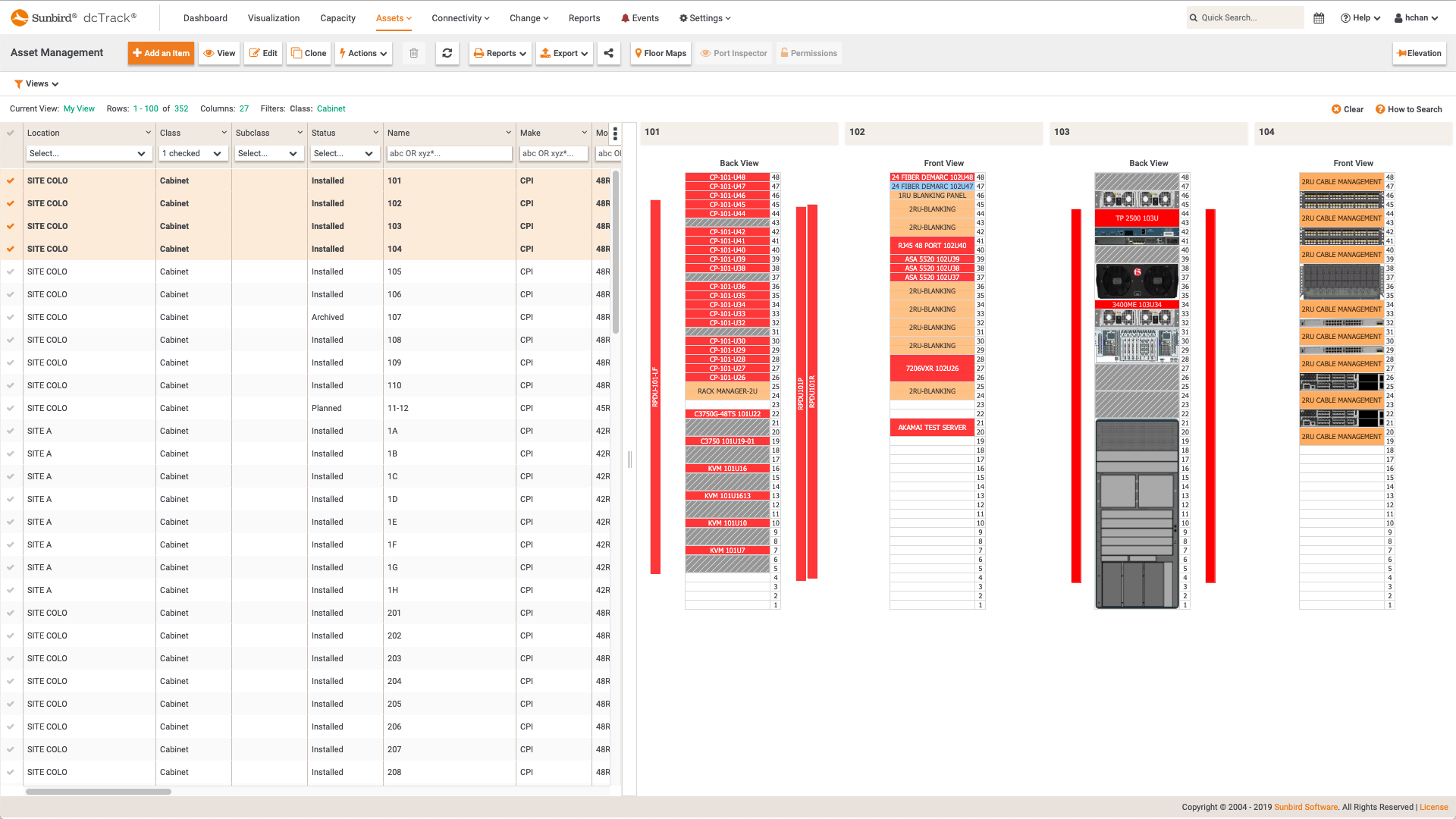Toggle checkbox for cabinet row 105

(x=12, y=271)
